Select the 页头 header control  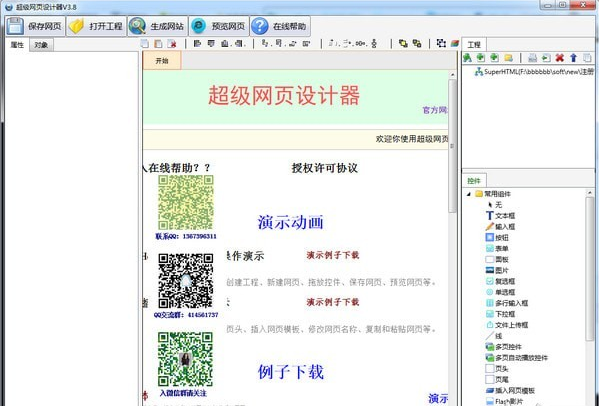pyautogui.click(x=497, y=369)
